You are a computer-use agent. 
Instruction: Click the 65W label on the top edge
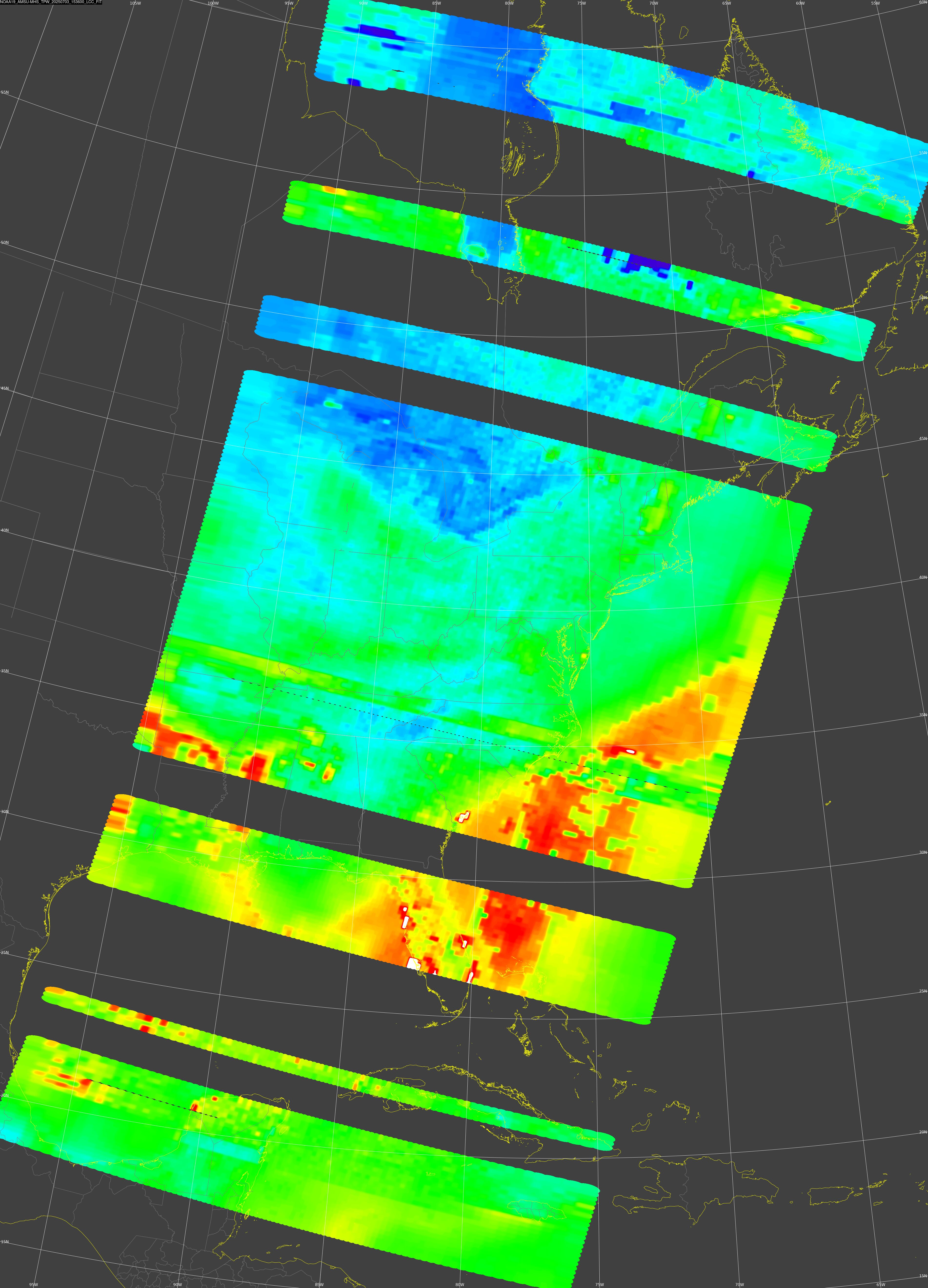726,3
